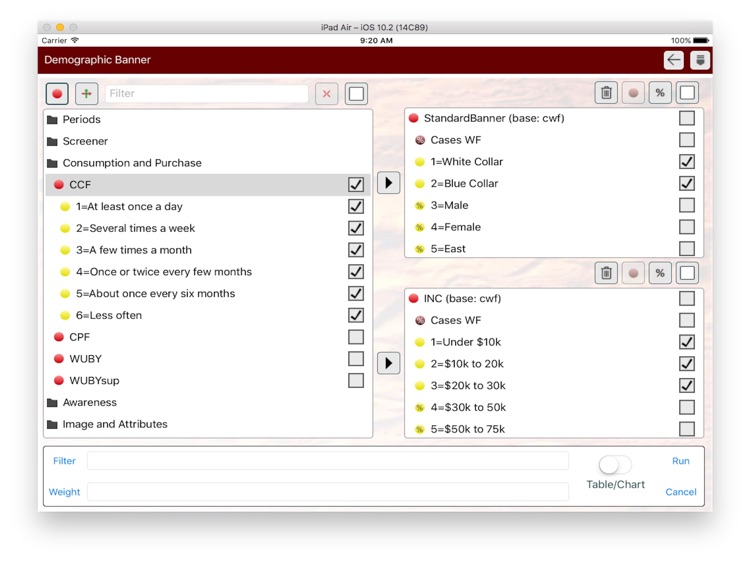Click the Weight expression field
This screenshot has width=750, height=562.
(x=328, y=492)
